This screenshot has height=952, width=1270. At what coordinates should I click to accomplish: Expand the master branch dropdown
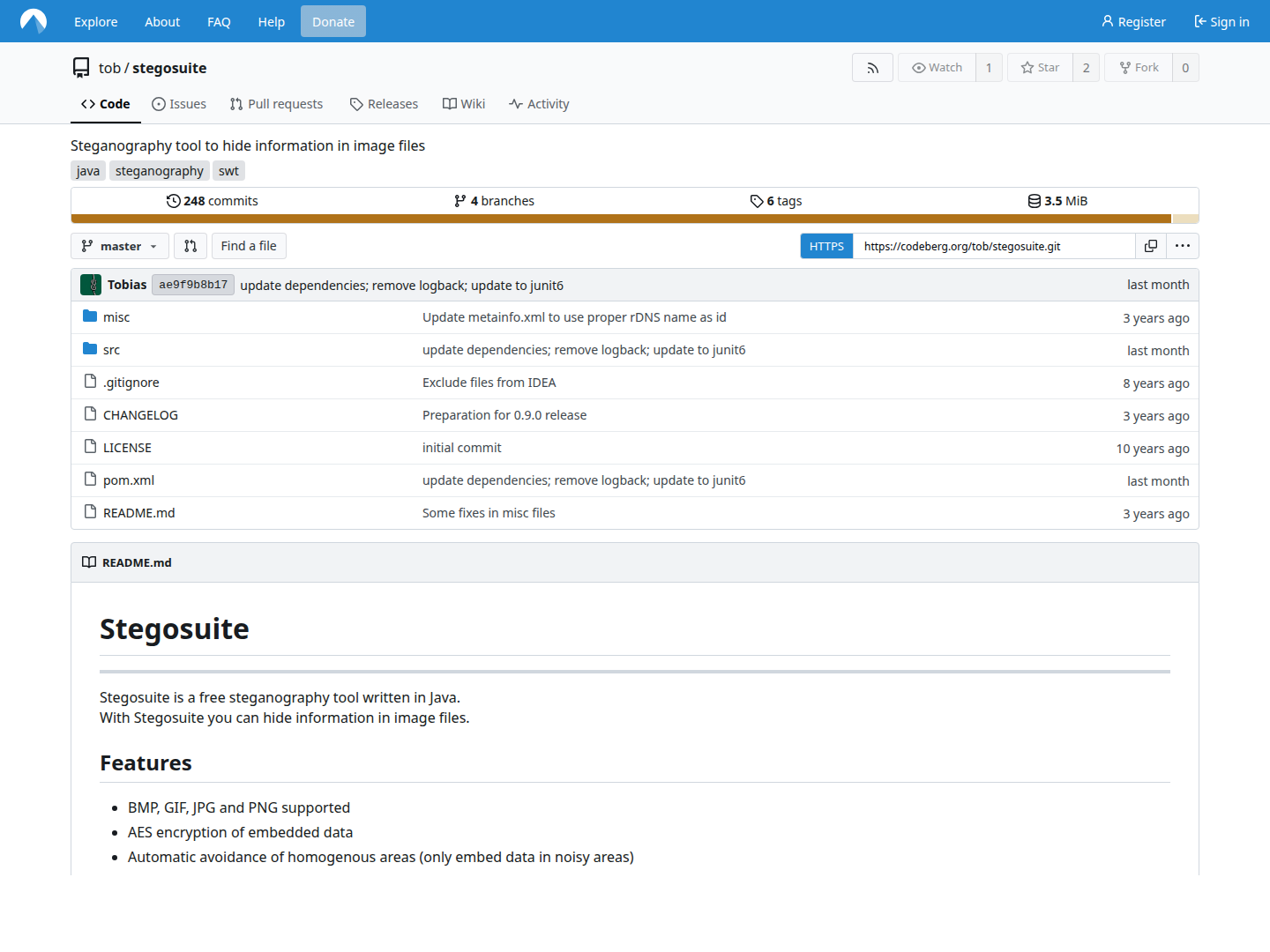coord(119,246)
